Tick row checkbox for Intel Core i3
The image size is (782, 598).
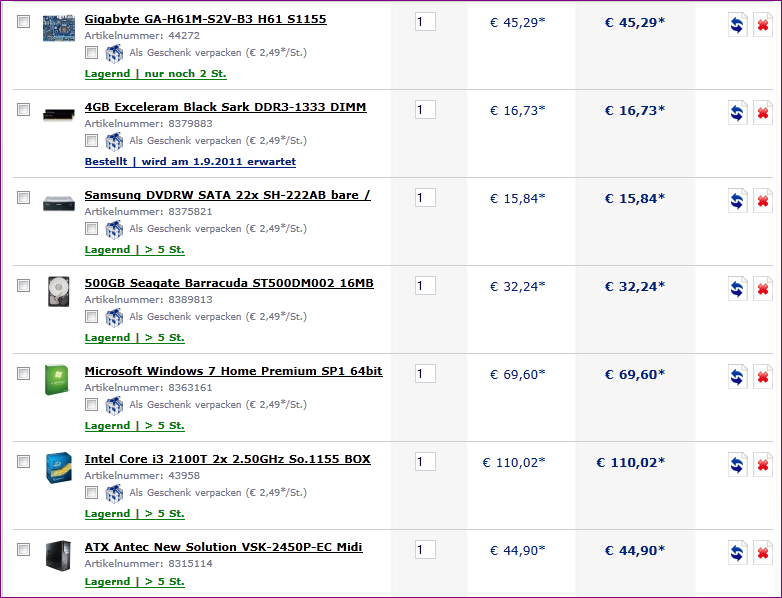click(23, 461)
